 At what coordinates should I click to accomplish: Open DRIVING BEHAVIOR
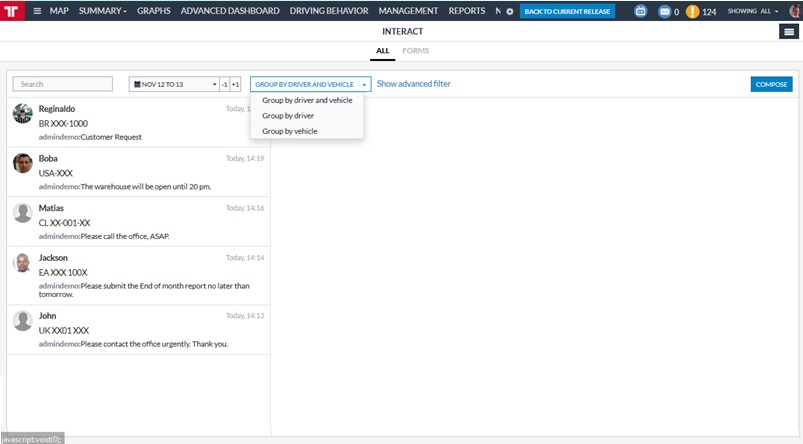pyautogui.click(x=329, y=11)
